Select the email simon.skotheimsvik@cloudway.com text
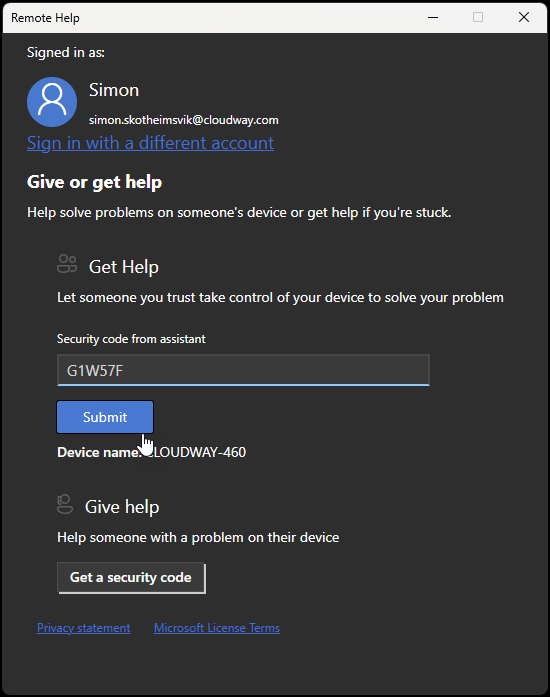Viewport: 550px width, 697px height. click(x=184, y=120)
